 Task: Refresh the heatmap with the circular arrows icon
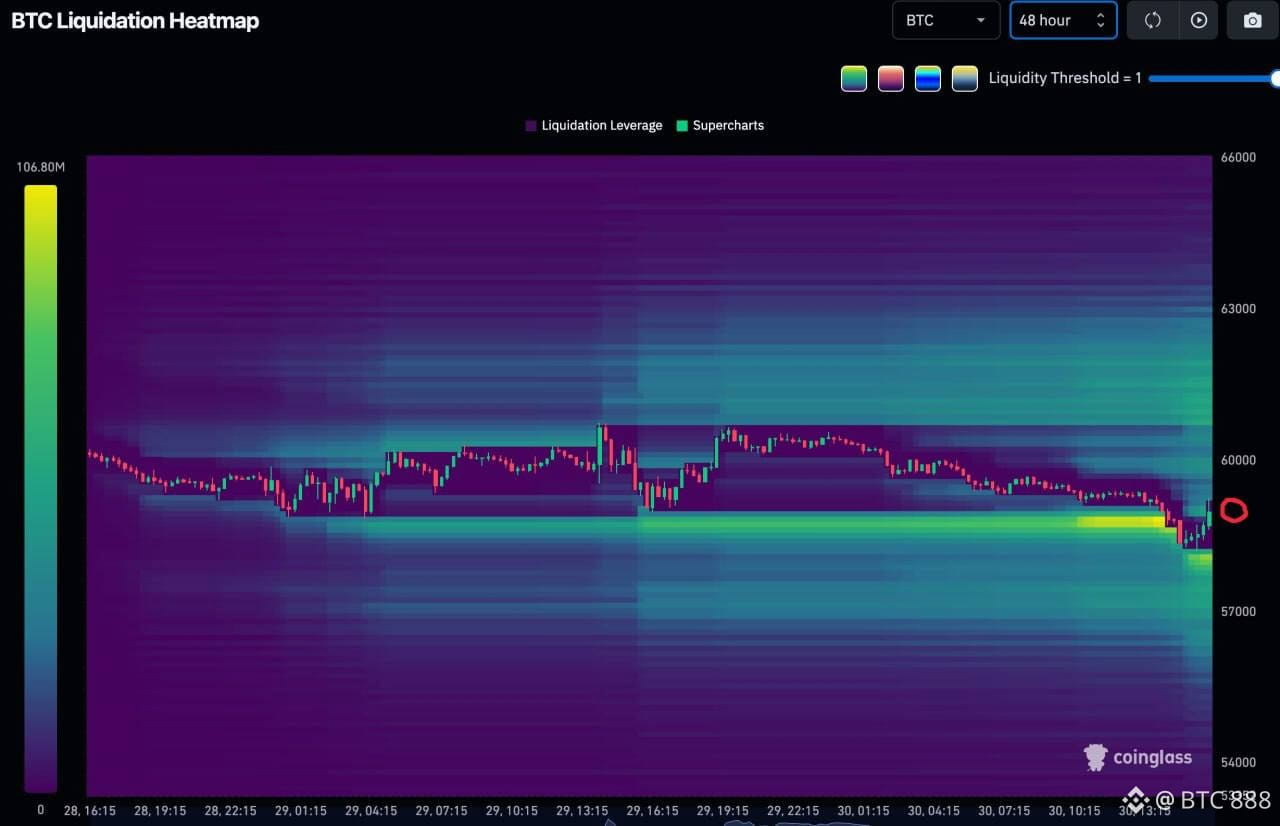point(1152,20)
